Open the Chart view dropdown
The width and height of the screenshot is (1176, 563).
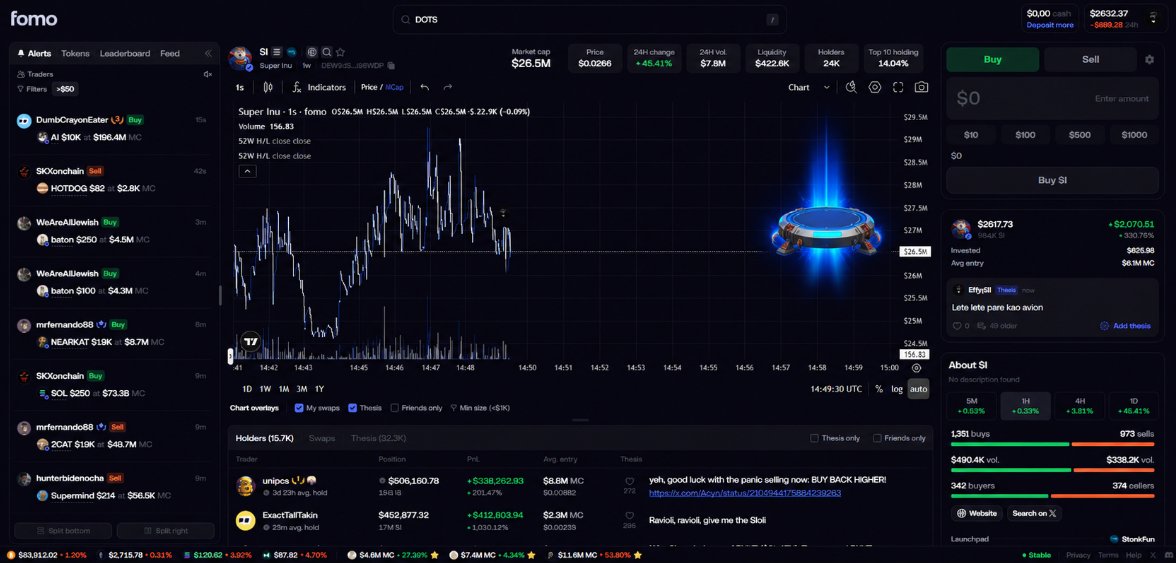pos(808,87)
